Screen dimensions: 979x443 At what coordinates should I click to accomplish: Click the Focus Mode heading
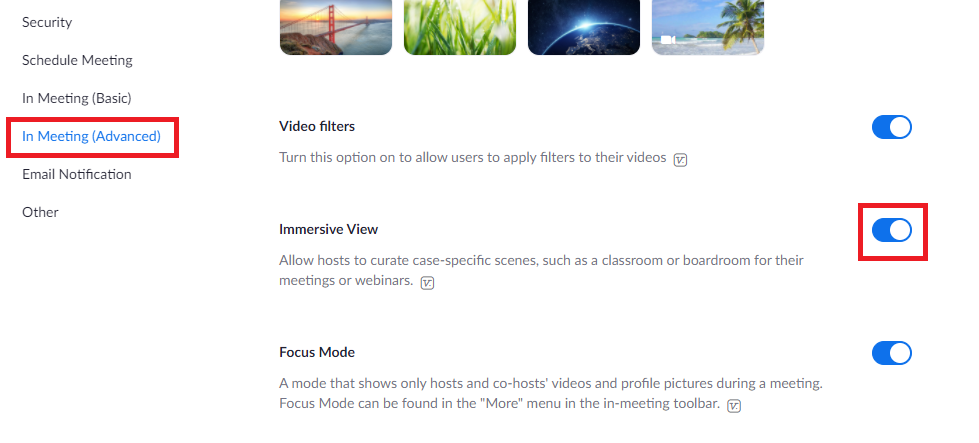(x=316, y=352)
